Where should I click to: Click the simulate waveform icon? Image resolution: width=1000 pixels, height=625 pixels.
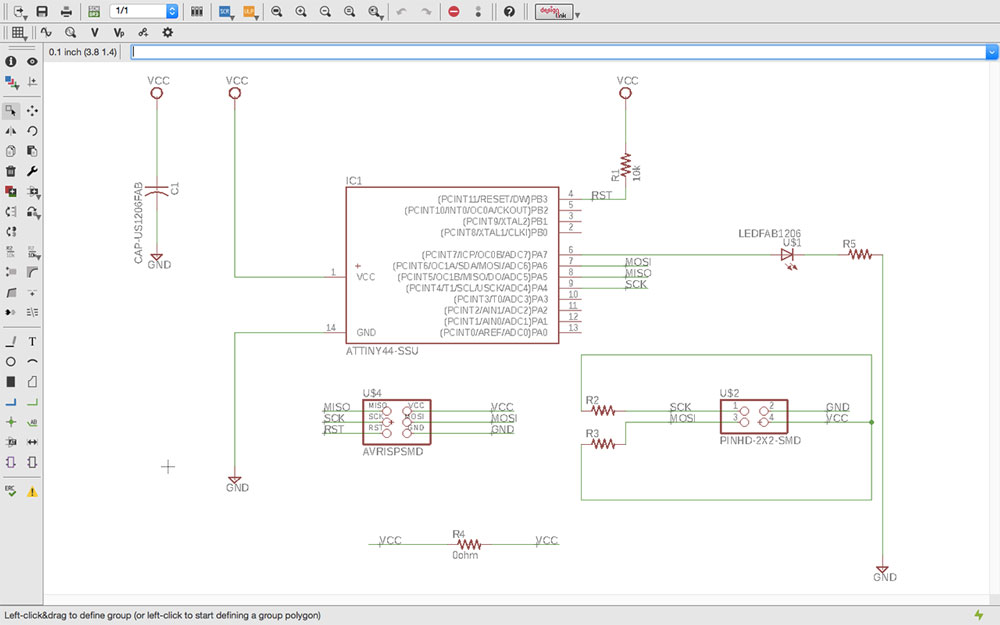coord(46,32)
